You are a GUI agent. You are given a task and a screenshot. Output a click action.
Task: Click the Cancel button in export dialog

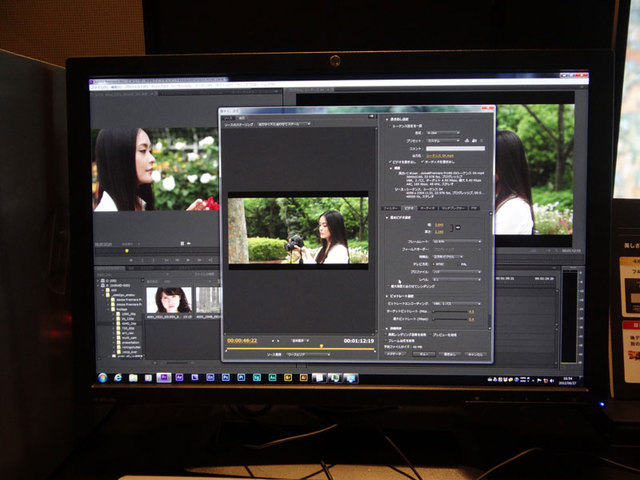pos(474,353)
